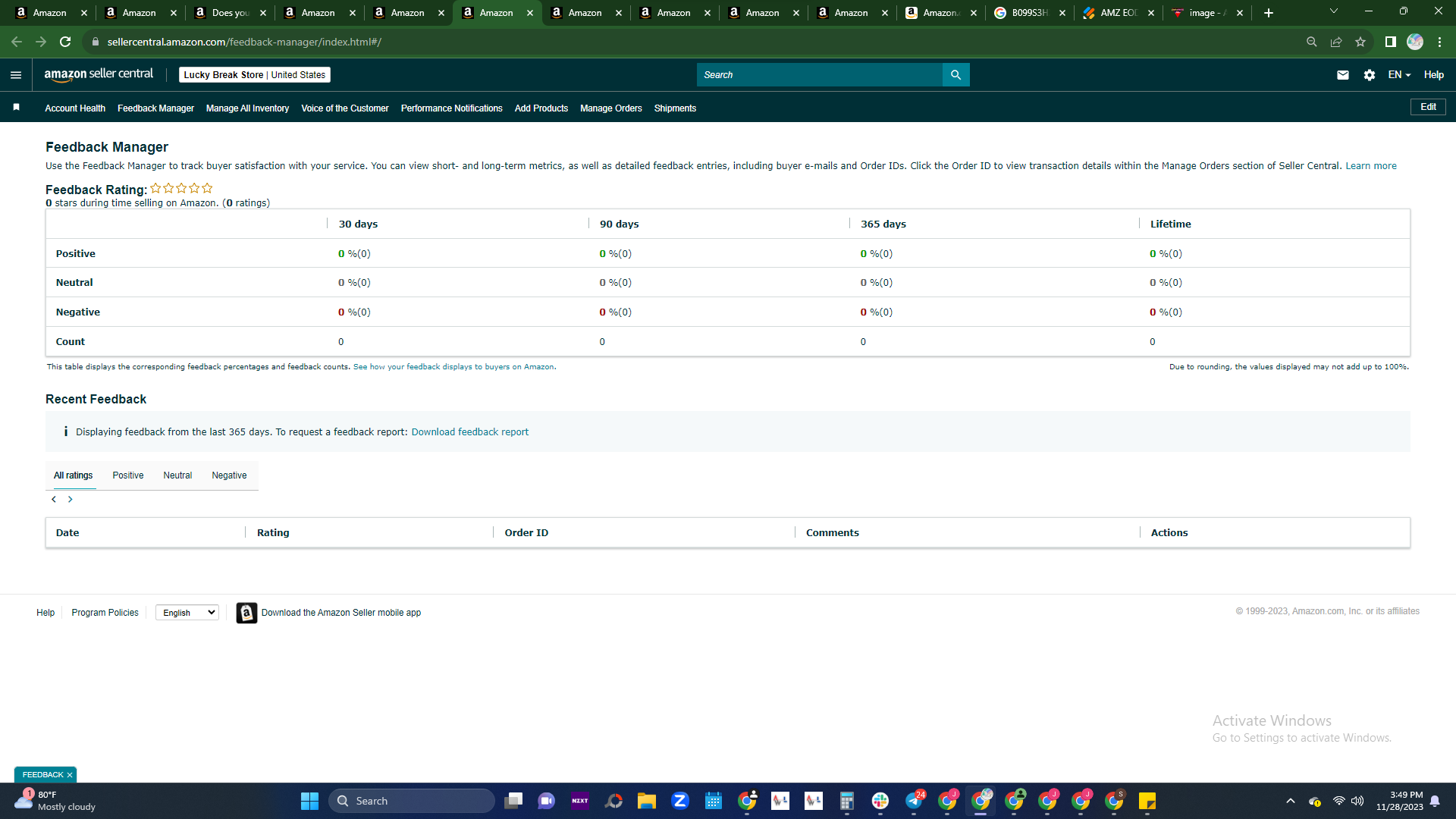The height and width of the screenshot is (819, 1456).
Task: Open the messages envelope icon
Action: (1343, 75)
